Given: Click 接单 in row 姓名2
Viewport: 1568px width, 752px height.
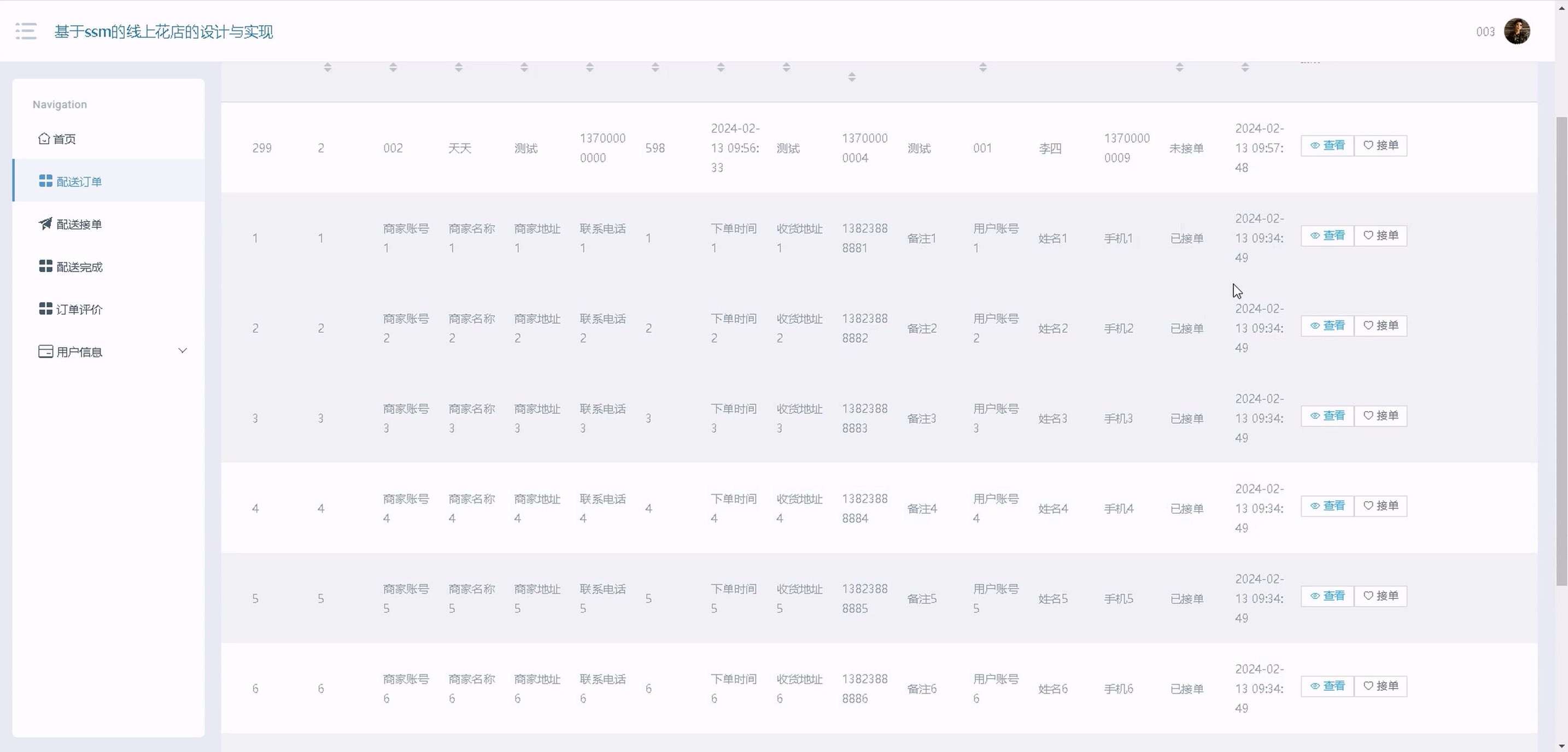Looking at the screenshot, I should [1380, 326].
